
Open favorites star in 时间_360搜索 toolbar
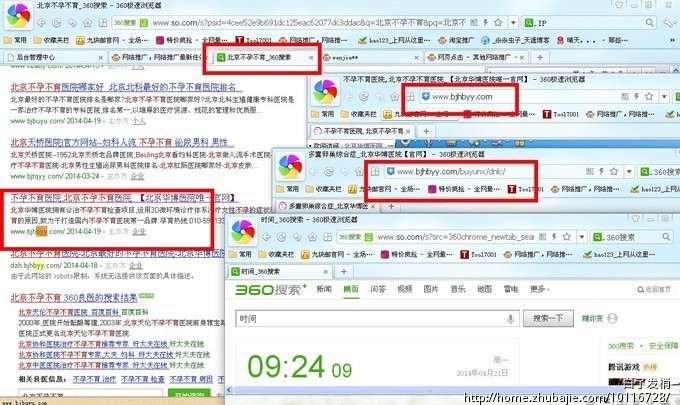tap(312, 237)
